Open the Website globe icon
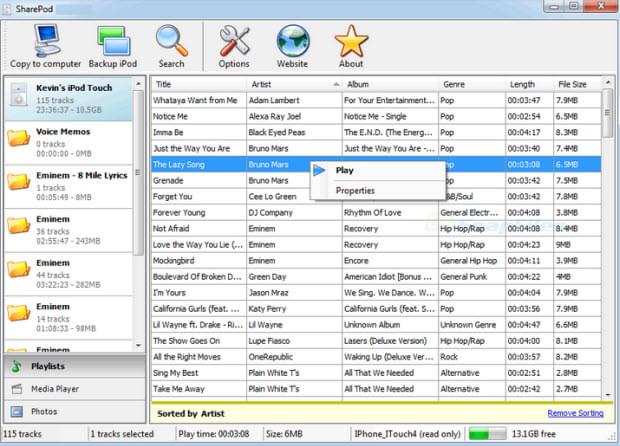The image size is (620, 446). pos(293,41)
